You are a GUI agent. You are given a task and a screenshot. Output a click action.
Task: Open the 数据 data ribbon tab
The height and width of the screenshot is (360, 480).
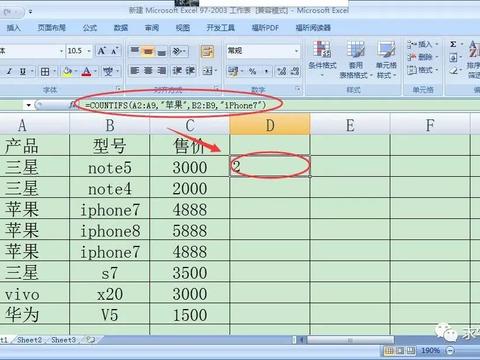click(121, 28)
